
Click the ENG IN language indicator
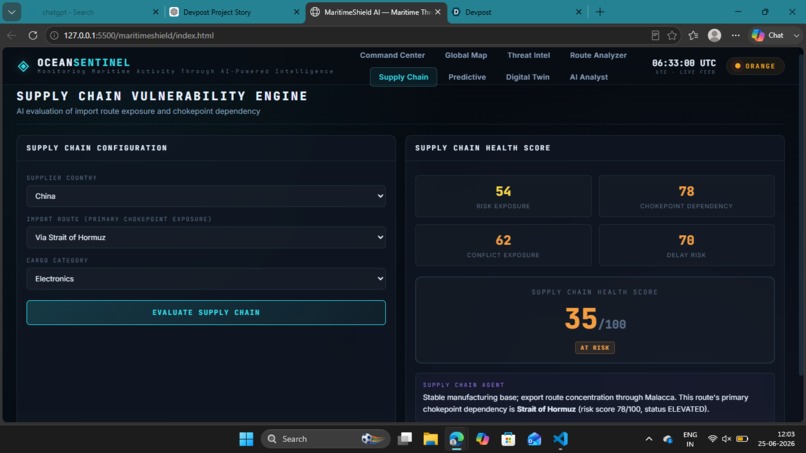tap(690, 439)
